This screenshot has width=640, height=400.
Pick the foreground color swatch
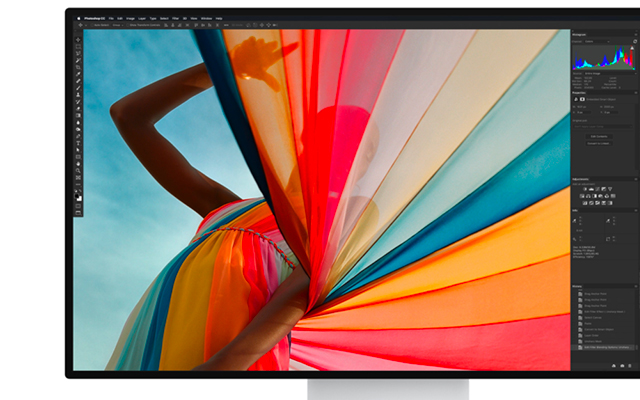77,196
